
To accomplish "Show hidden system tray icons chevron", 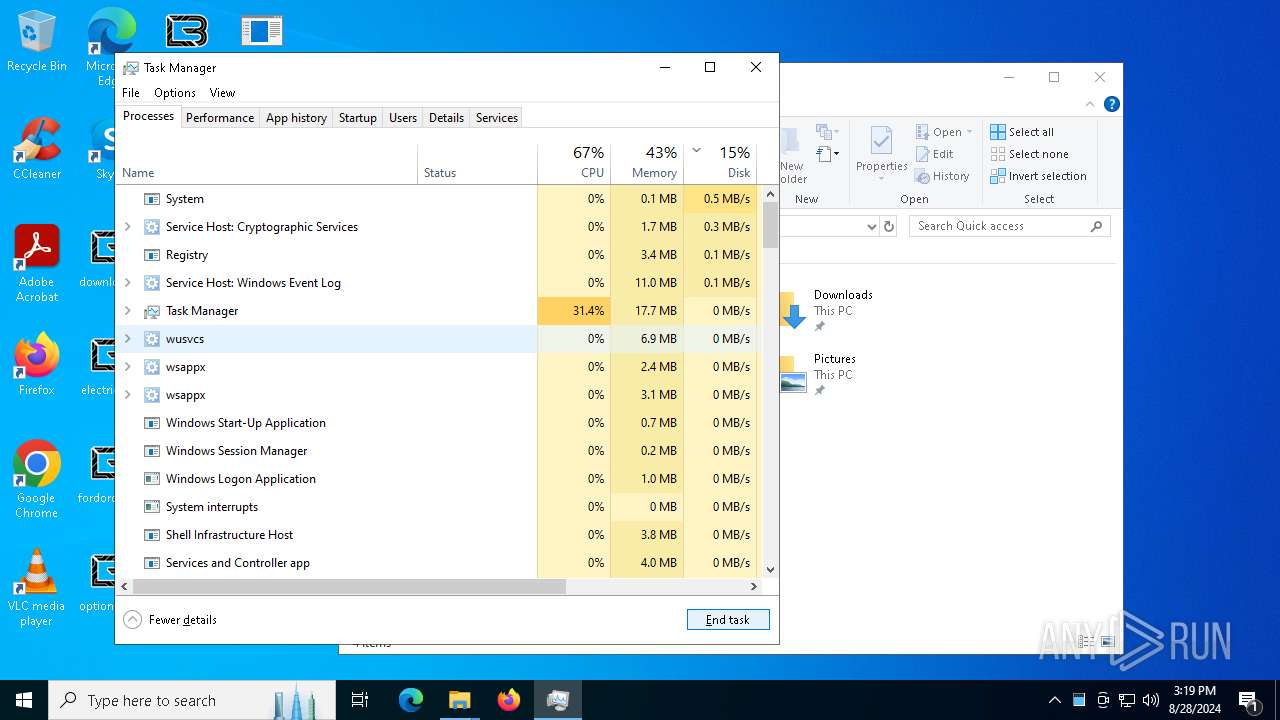I will pyautogui.click(x=1054, y=700).
